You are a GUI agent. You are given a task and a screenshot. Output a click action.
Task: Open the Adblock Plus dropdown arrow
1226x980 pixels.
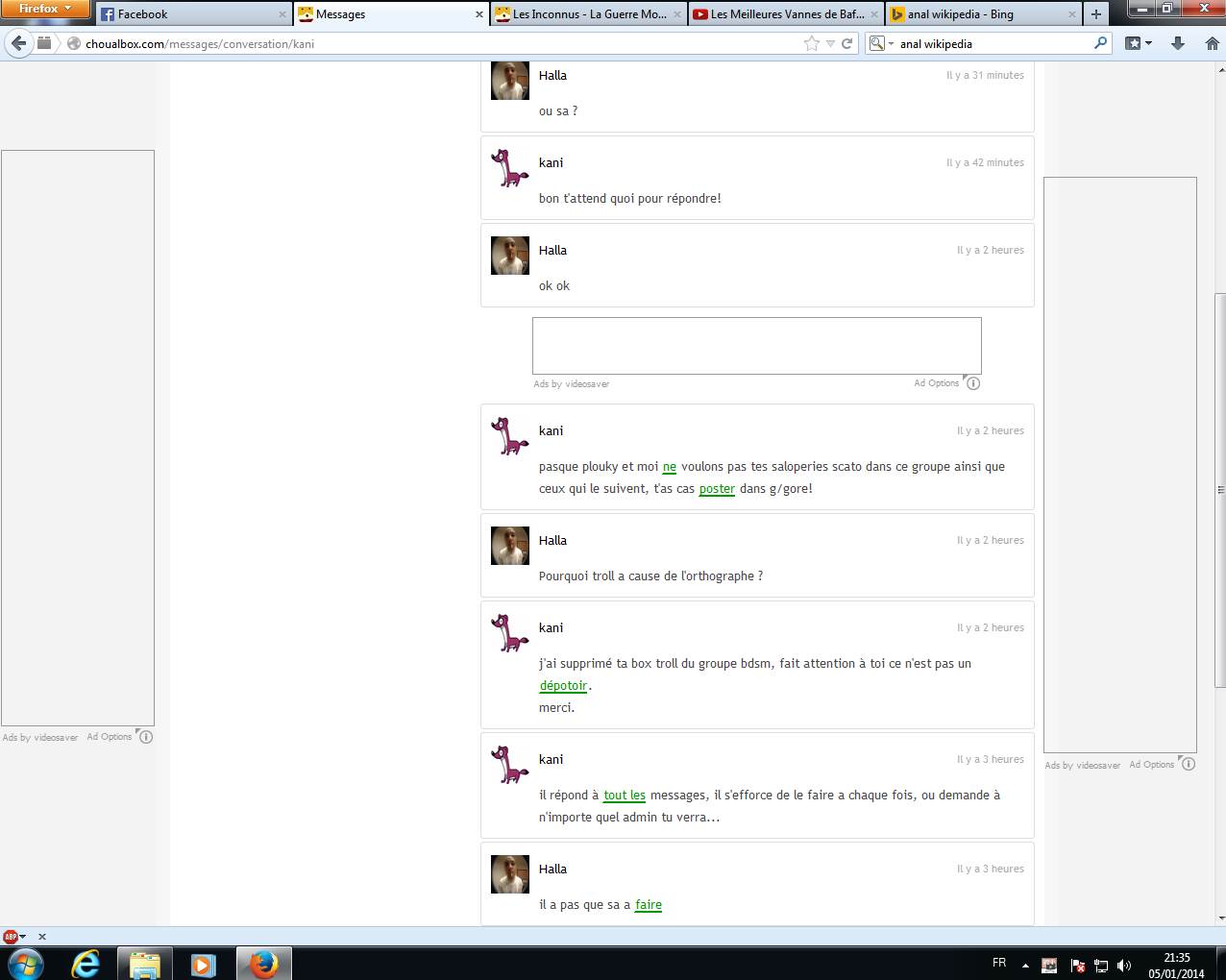click(23, 937)
